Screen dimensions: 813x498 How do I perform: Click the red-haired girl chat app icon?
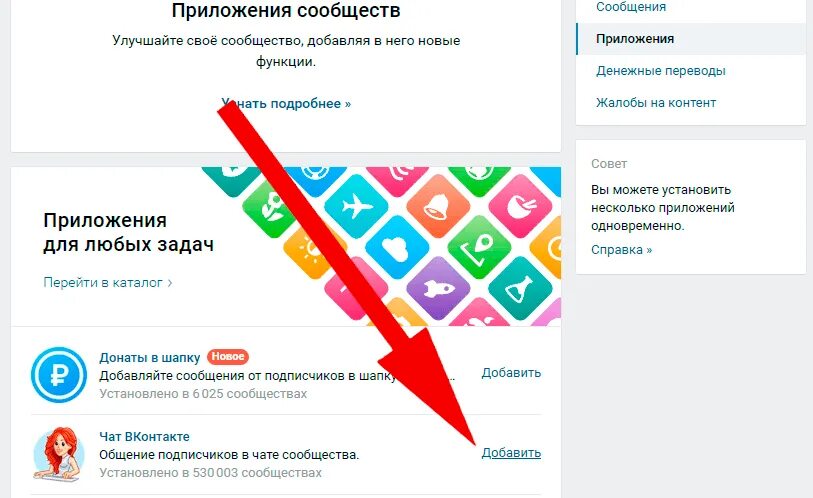click(x=59, y=454)
